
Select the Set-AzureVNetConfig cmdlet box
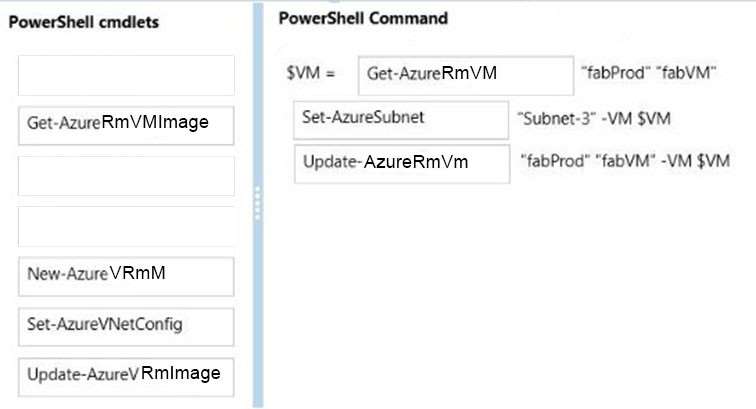pyautogui.click(x=126, y=327)
